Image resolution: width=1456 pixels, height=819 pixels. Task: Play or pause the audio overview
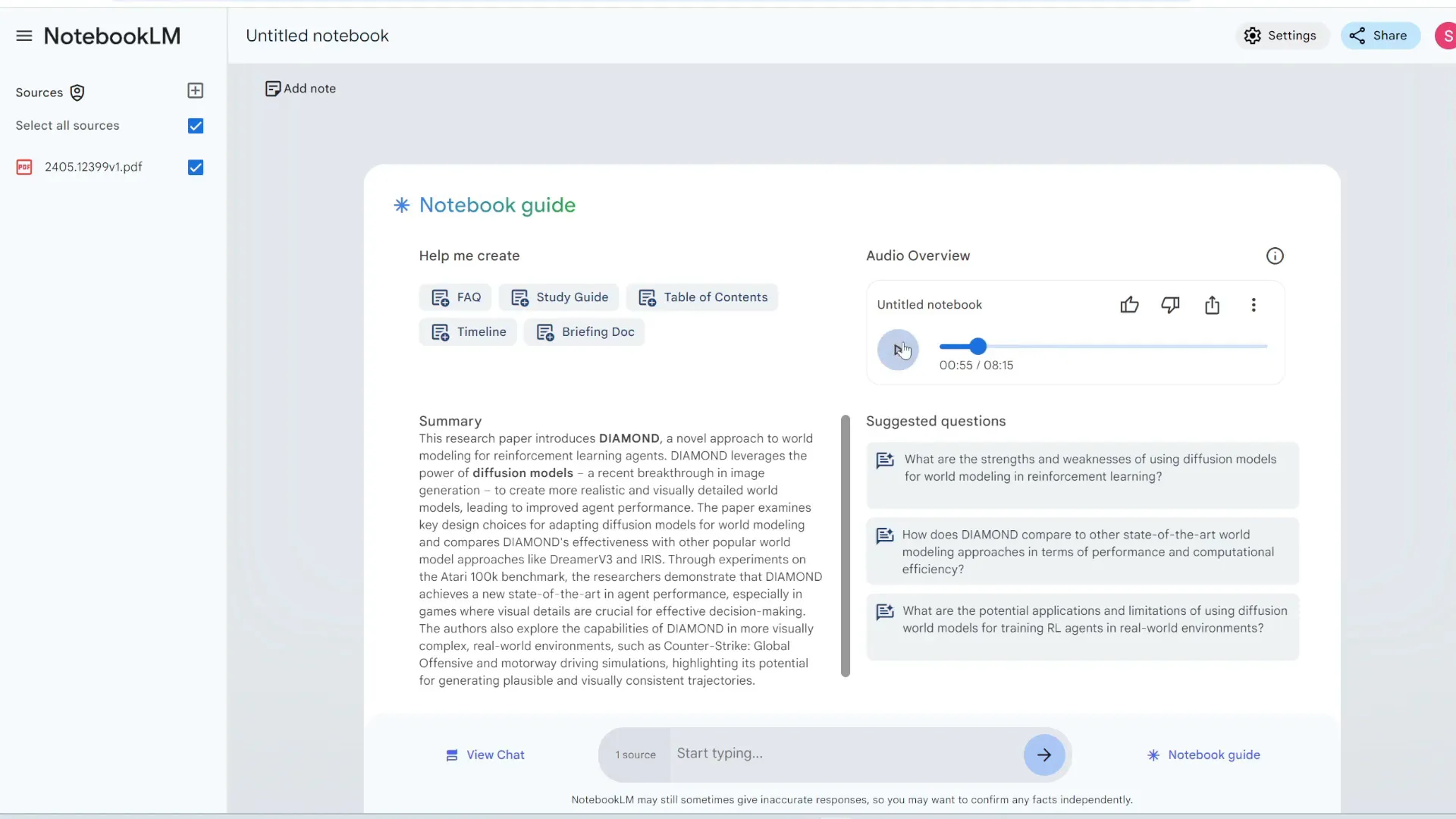click(898, 350)
